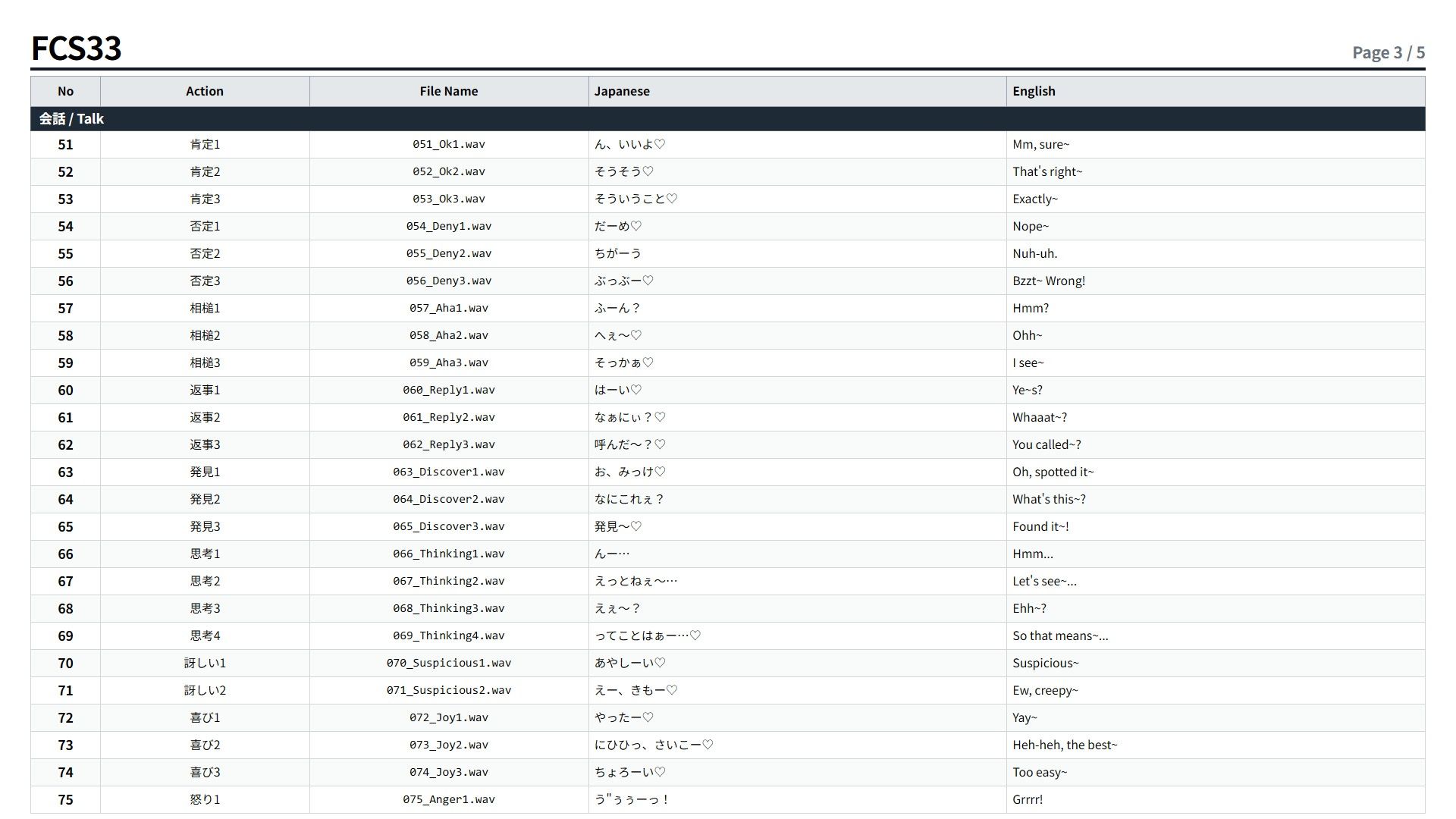The height and width of the screenshot is (819, 1456).
Task: Click file name 051_Ok1.wav
Action: point(449,144)
